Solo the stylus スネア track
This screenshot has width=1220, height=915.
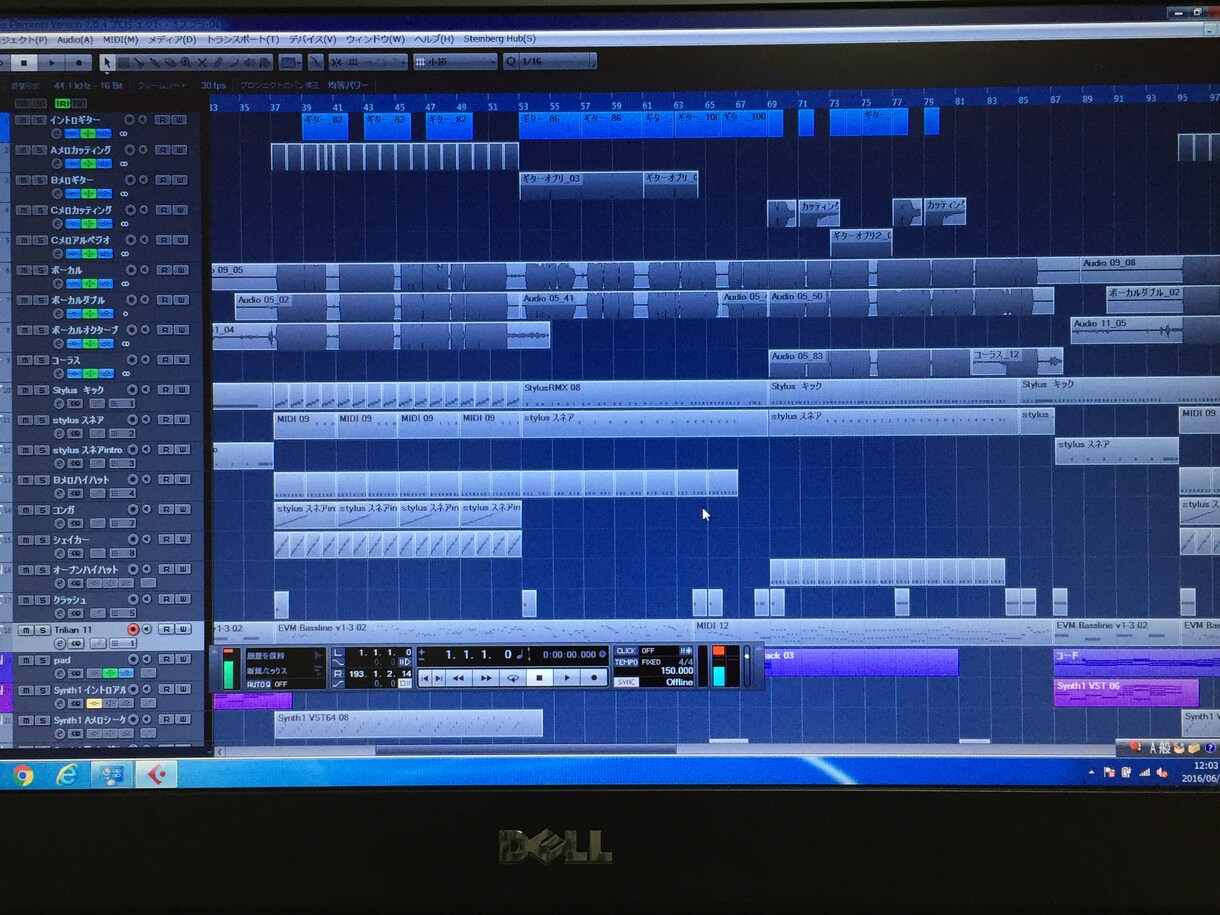[x=42, y=420]
